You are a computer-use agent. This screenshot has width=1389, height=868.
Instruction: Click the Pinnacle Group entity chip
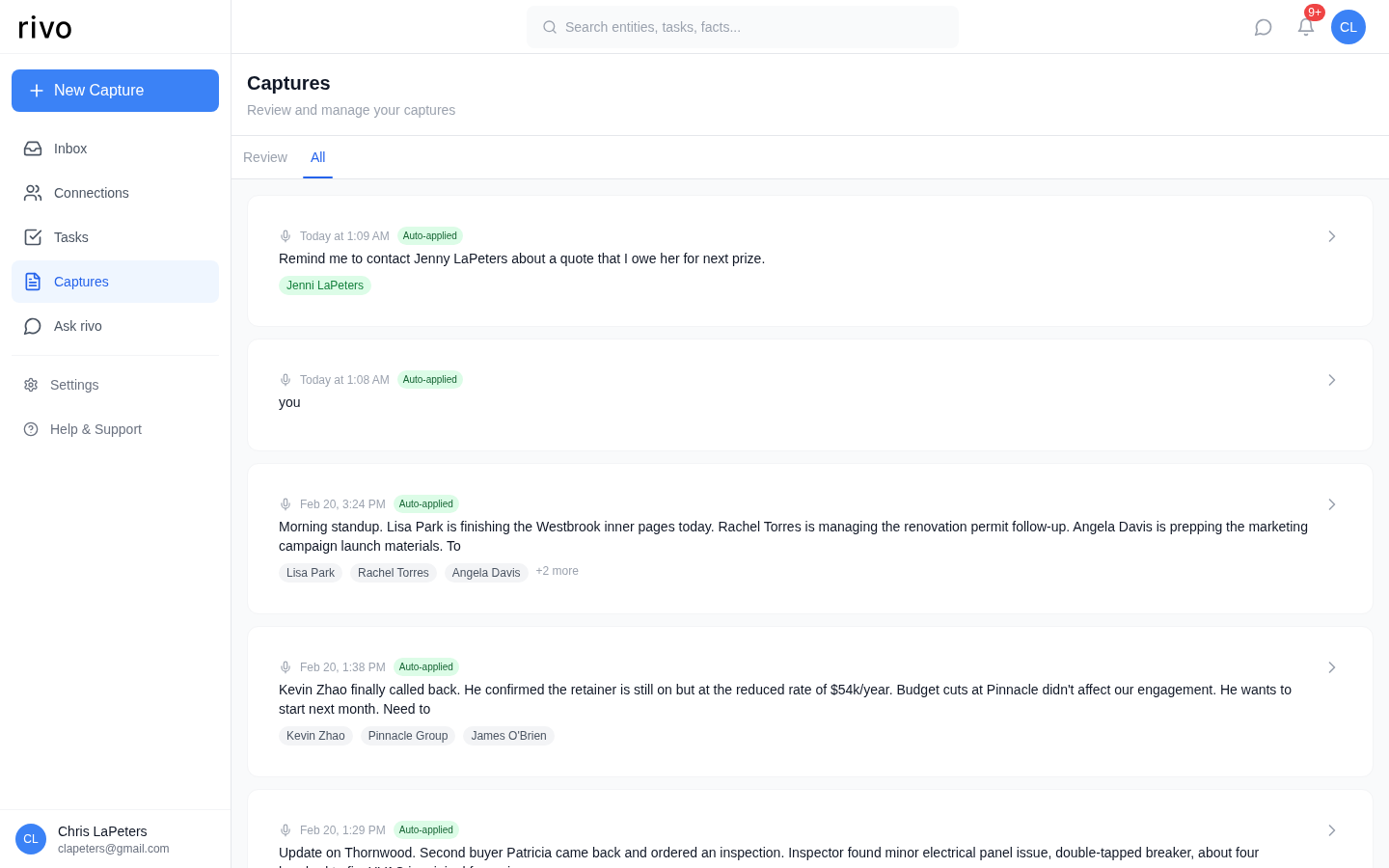pyautogui.click(x=407, y=736)
